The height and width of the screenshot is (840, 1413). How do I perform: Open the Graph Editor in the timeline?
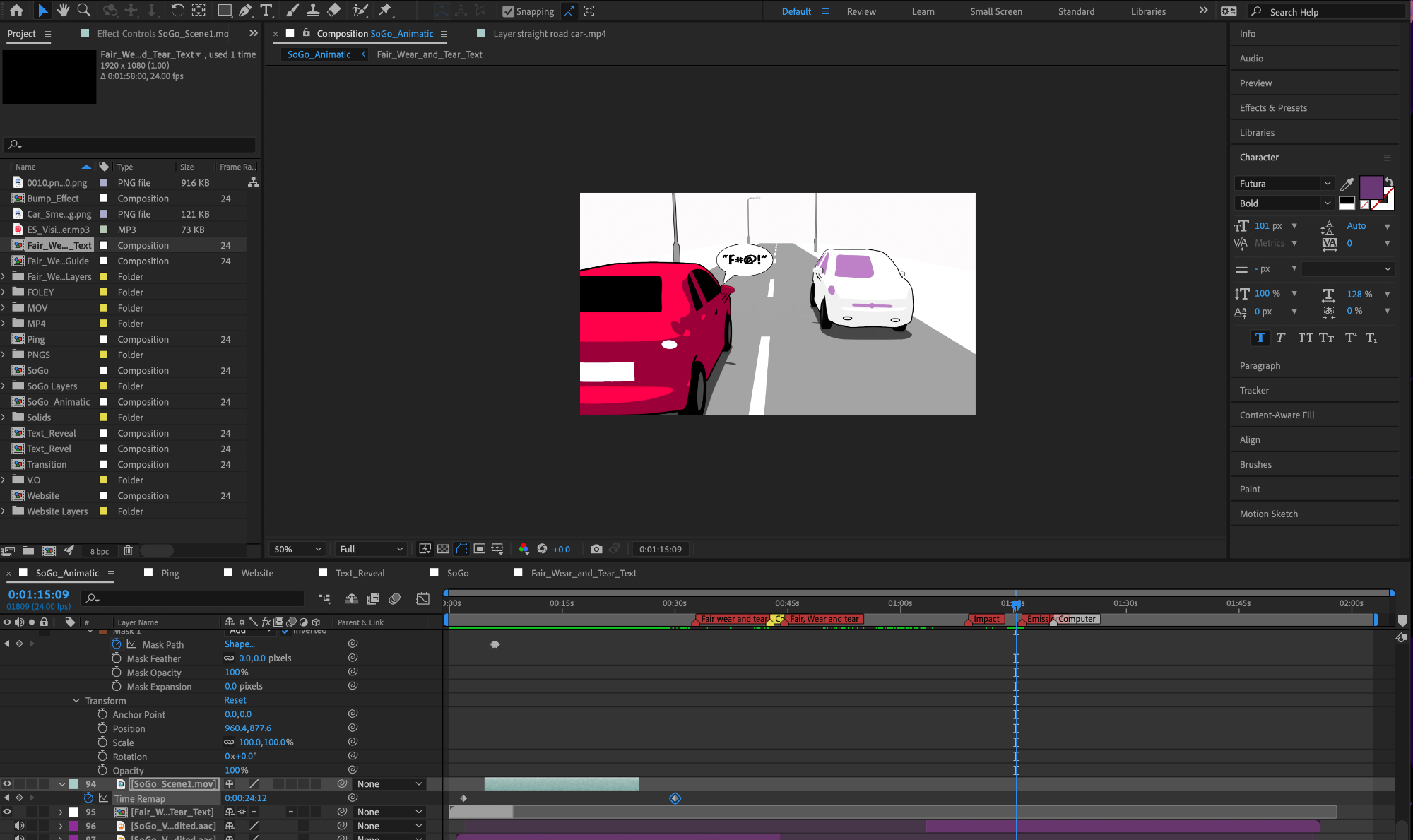422,598
